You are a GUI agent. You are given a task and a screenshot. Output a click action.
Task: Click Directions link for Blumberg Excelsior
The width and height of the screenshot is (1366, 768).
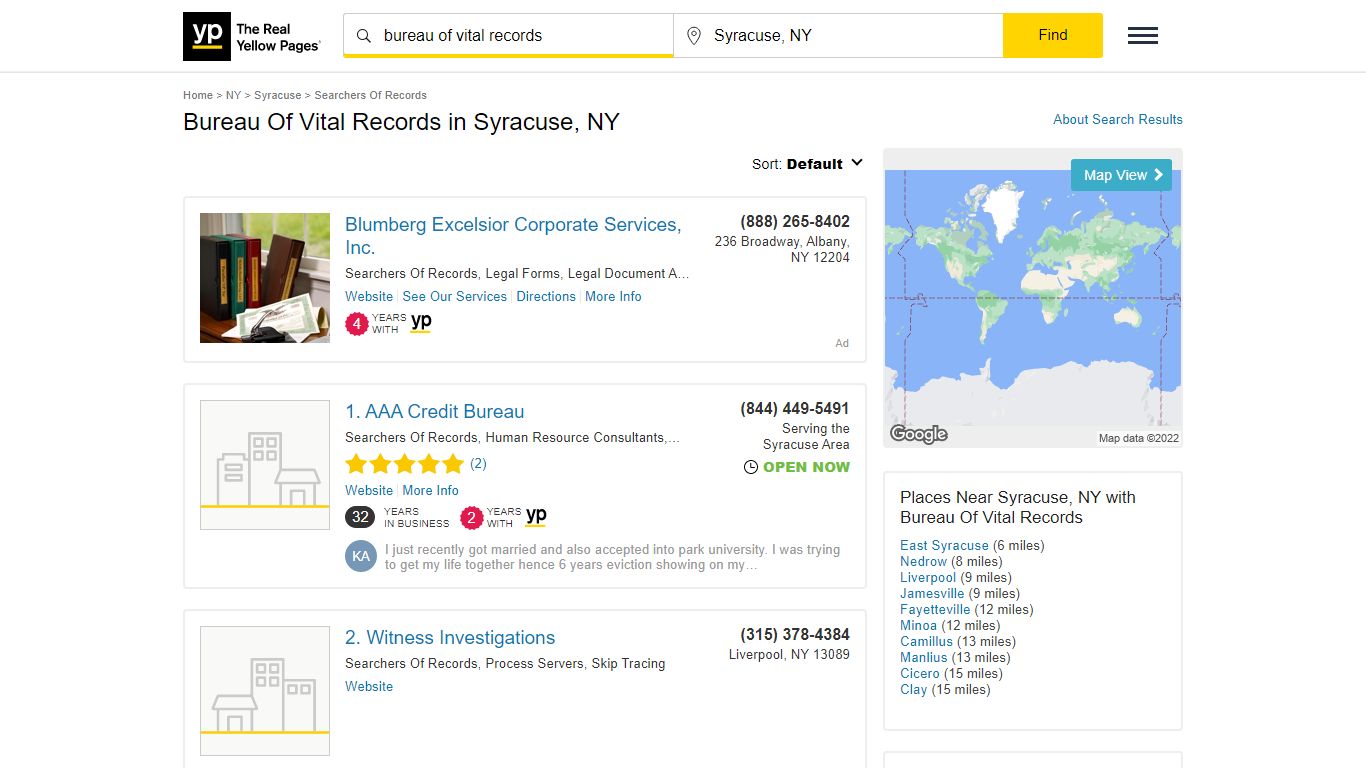click(x=546, y=296)
